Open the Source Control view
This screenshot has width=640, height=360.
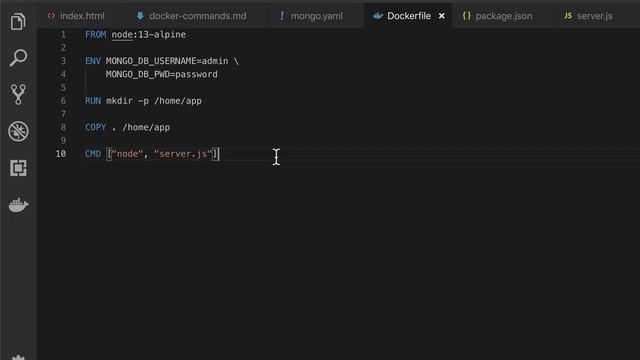coord(18,95)
